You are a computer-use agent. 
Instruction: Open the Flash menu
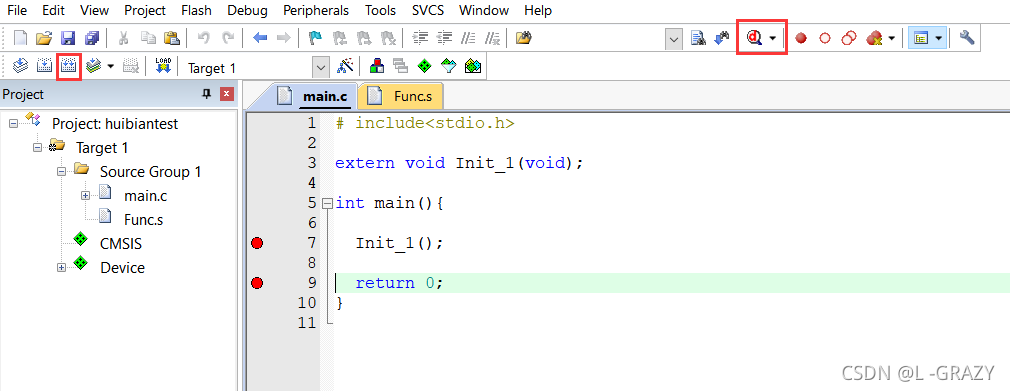point(196,10)
